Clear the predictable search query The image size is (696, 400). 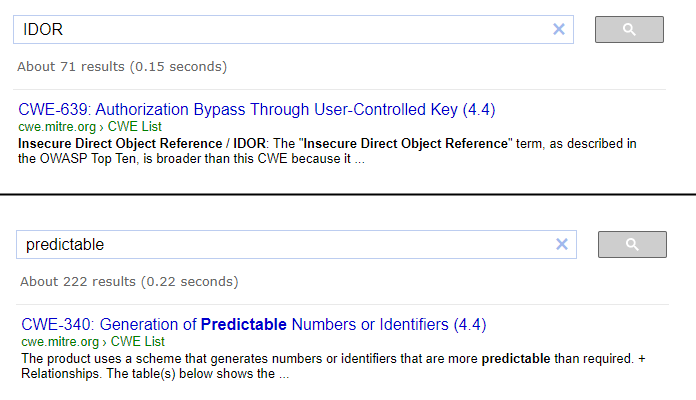click(562, 244)
